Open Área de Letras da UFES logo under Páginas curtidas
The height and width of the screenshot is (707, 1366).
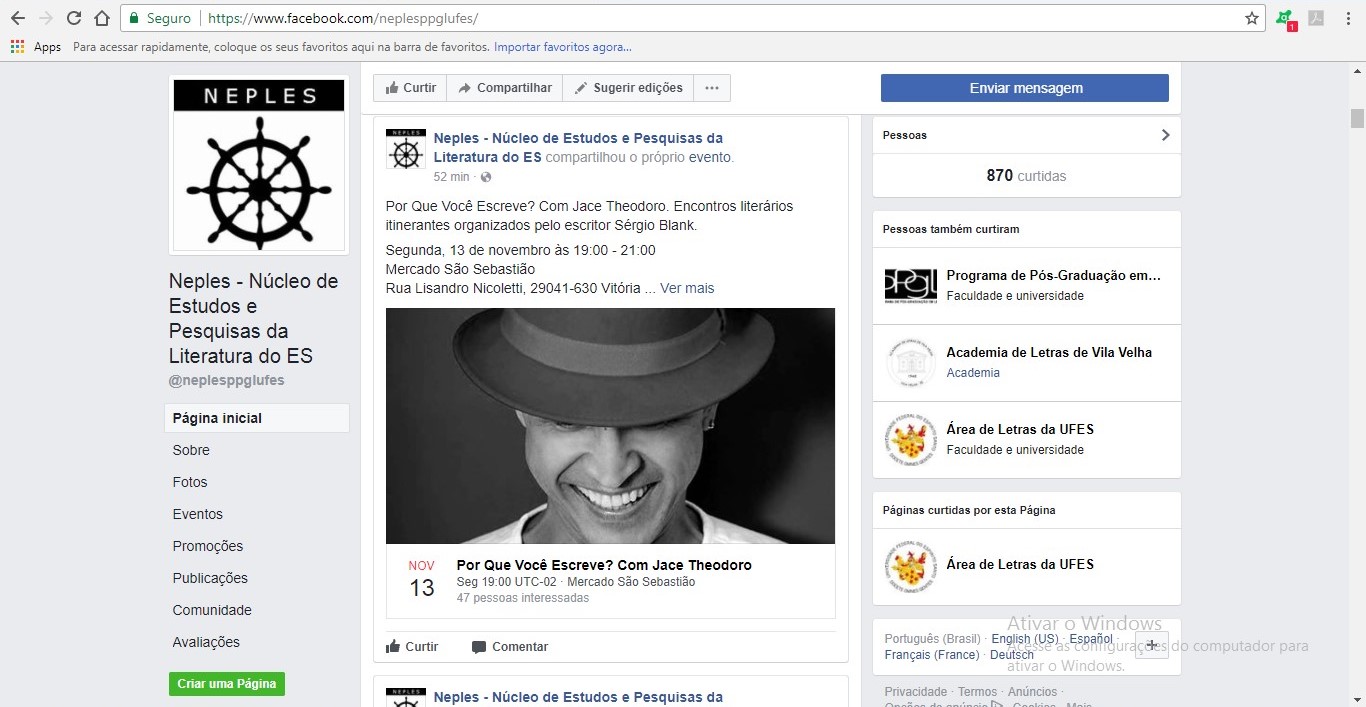[910, 567]
